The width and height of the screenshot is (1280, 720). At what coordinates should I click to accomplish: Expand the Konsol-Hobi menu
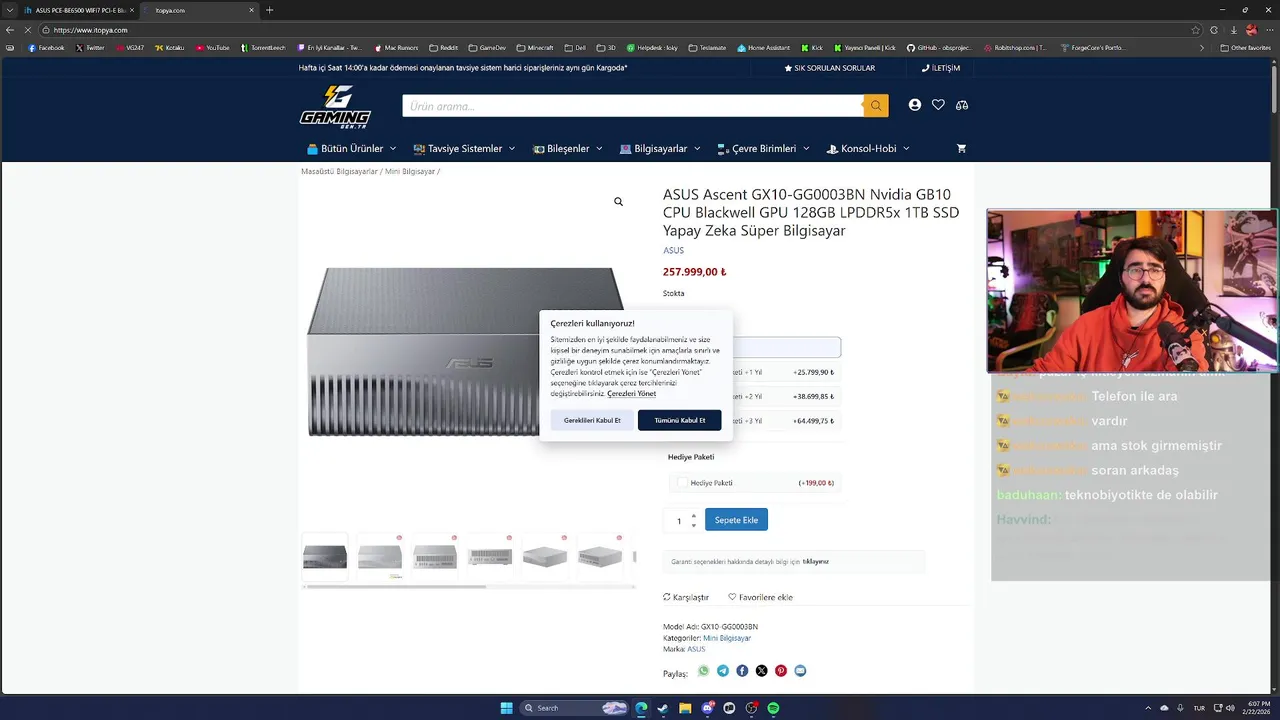(867, 148)
